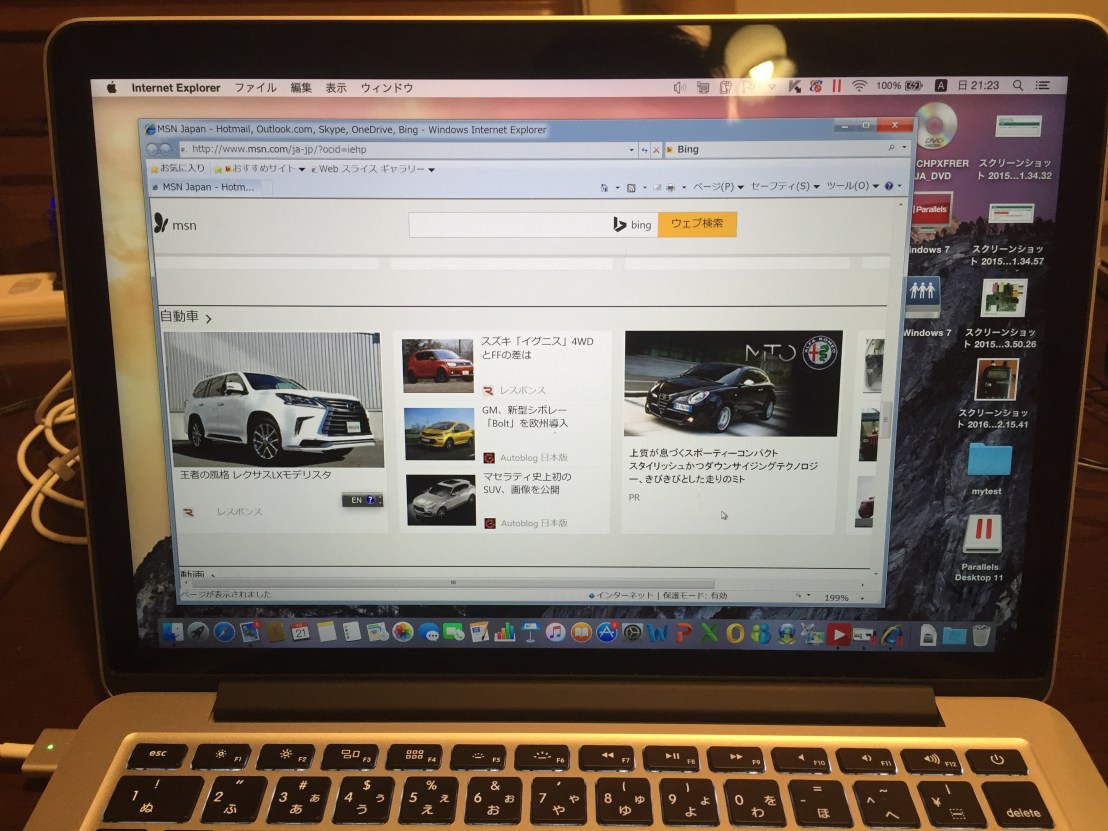
Task: Open Safari from the Dock
Action: point(223,632)
